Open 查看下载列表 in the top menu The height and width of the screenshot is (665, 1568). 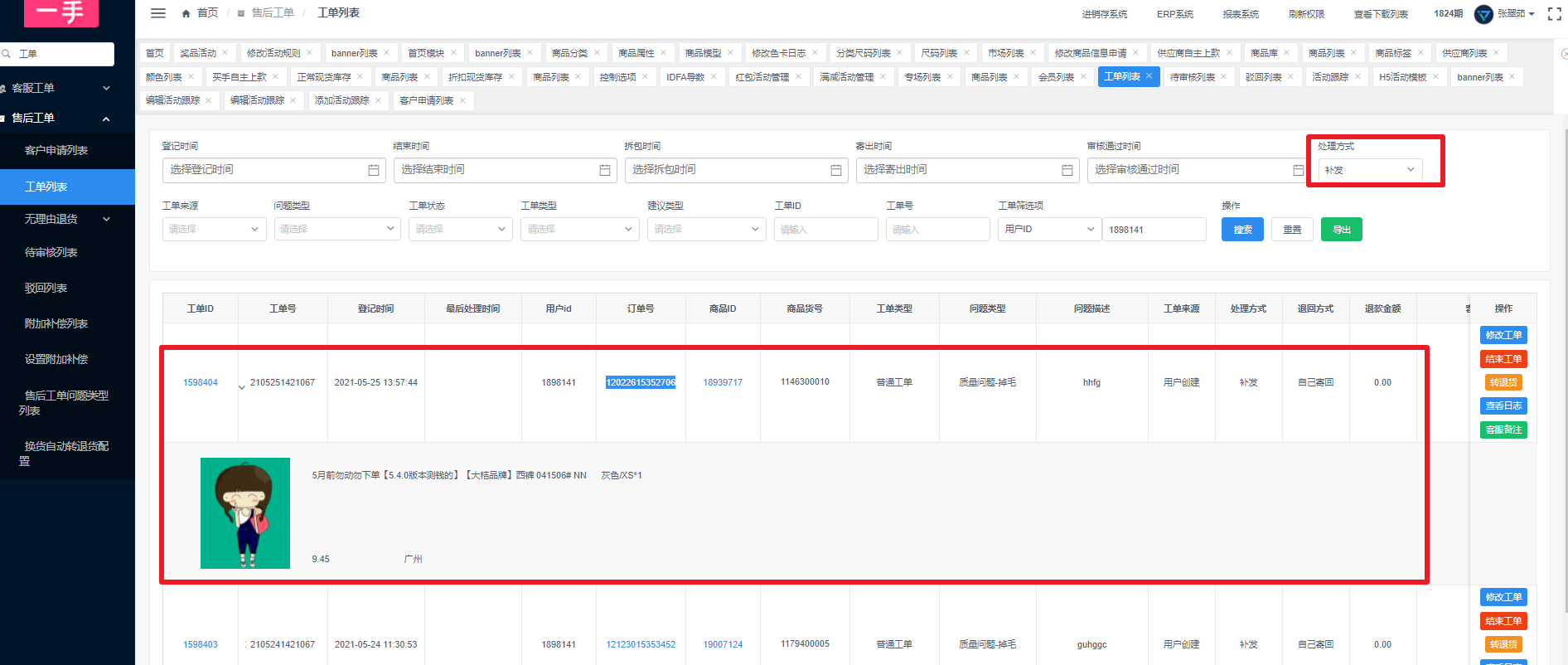(1381, 14)
